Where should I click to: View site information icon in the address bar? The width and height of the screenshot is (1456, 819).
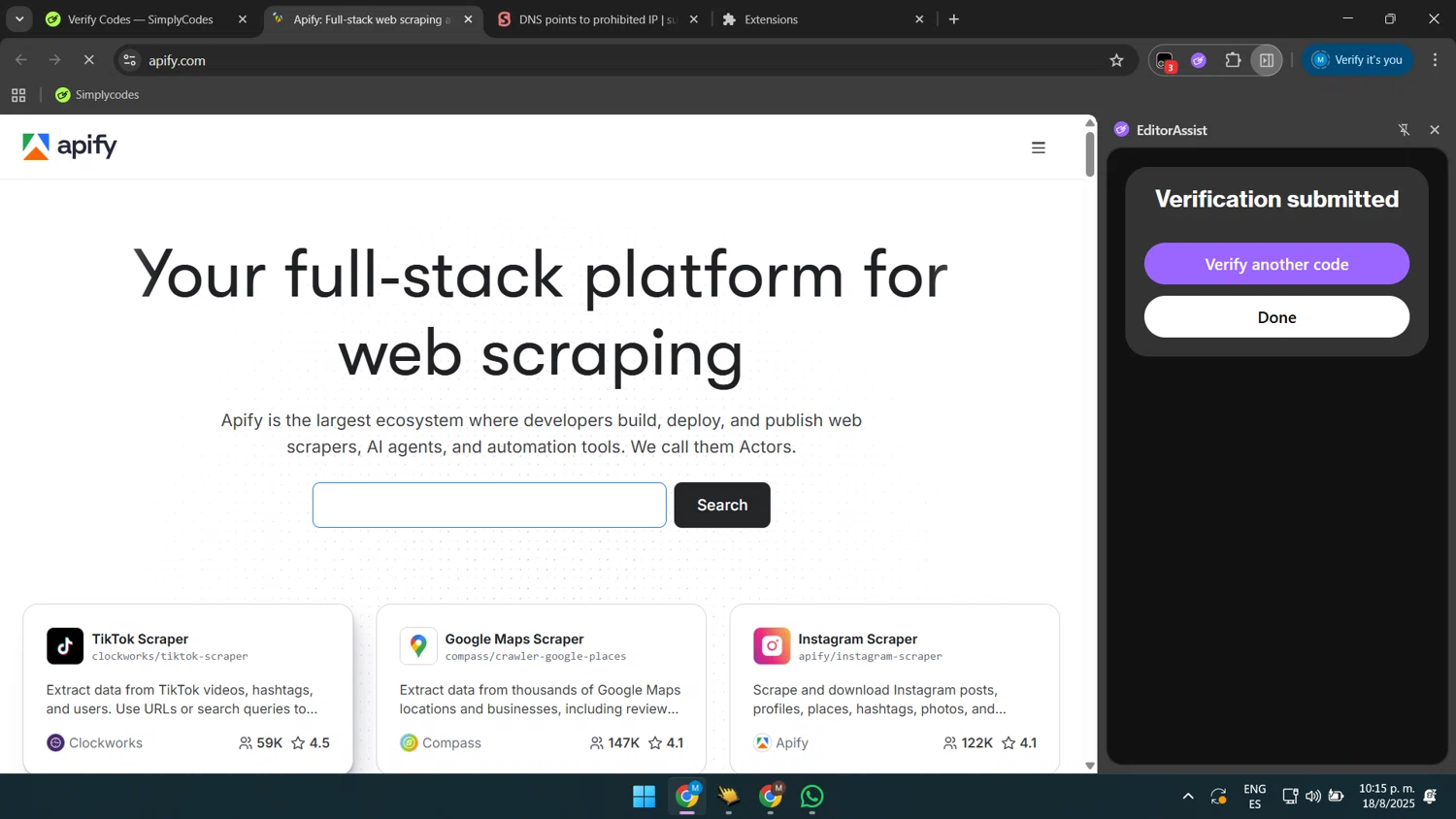(x=129, y=60)
